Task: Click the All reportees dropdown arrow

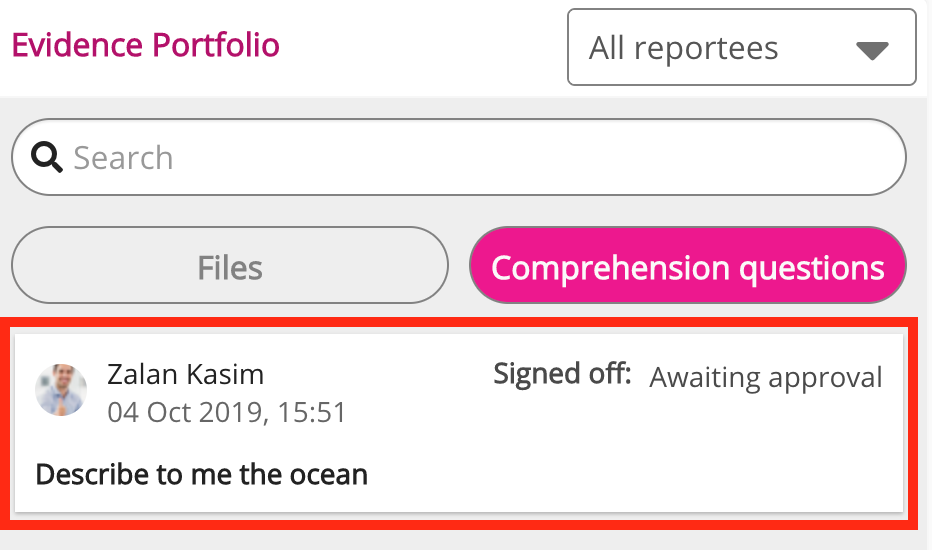Action: coord(872,50)
